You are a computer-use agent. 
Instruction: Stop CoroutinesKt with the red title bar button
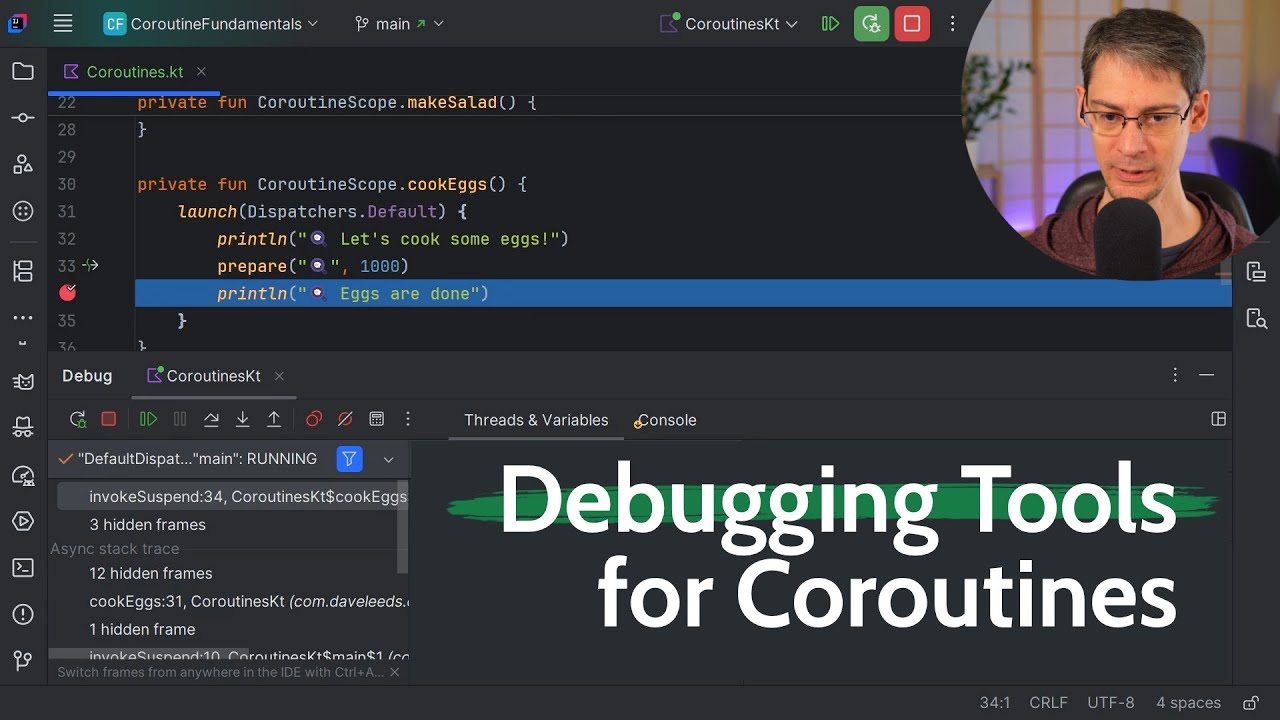point(912,23)
